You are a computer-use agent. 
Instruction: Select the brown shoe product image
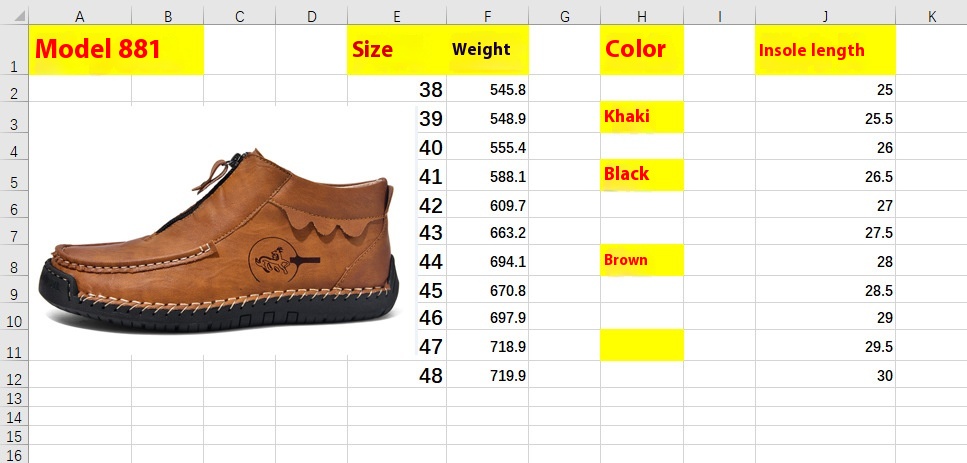coord(219,242)
